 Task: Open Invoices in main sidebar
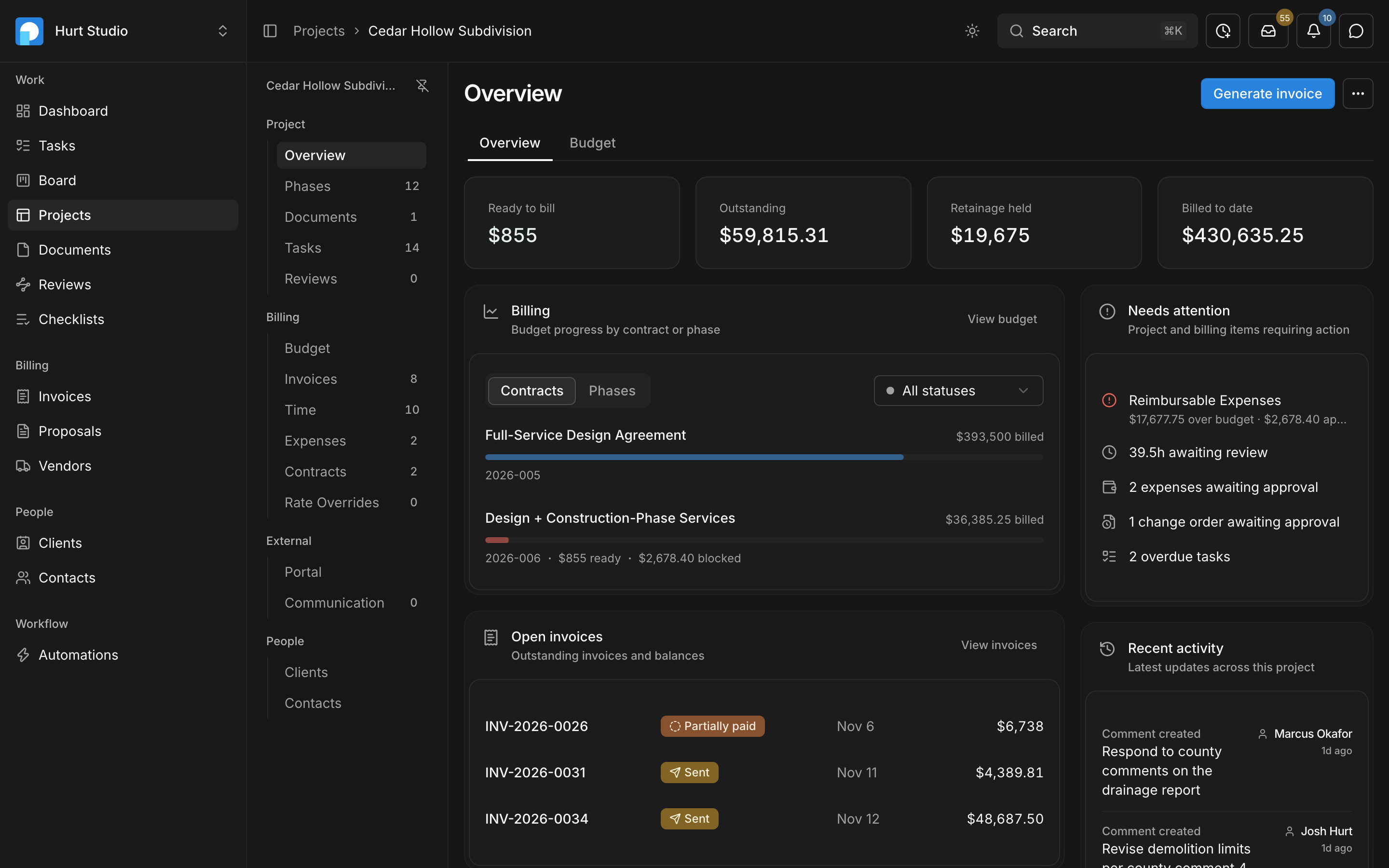123,397
